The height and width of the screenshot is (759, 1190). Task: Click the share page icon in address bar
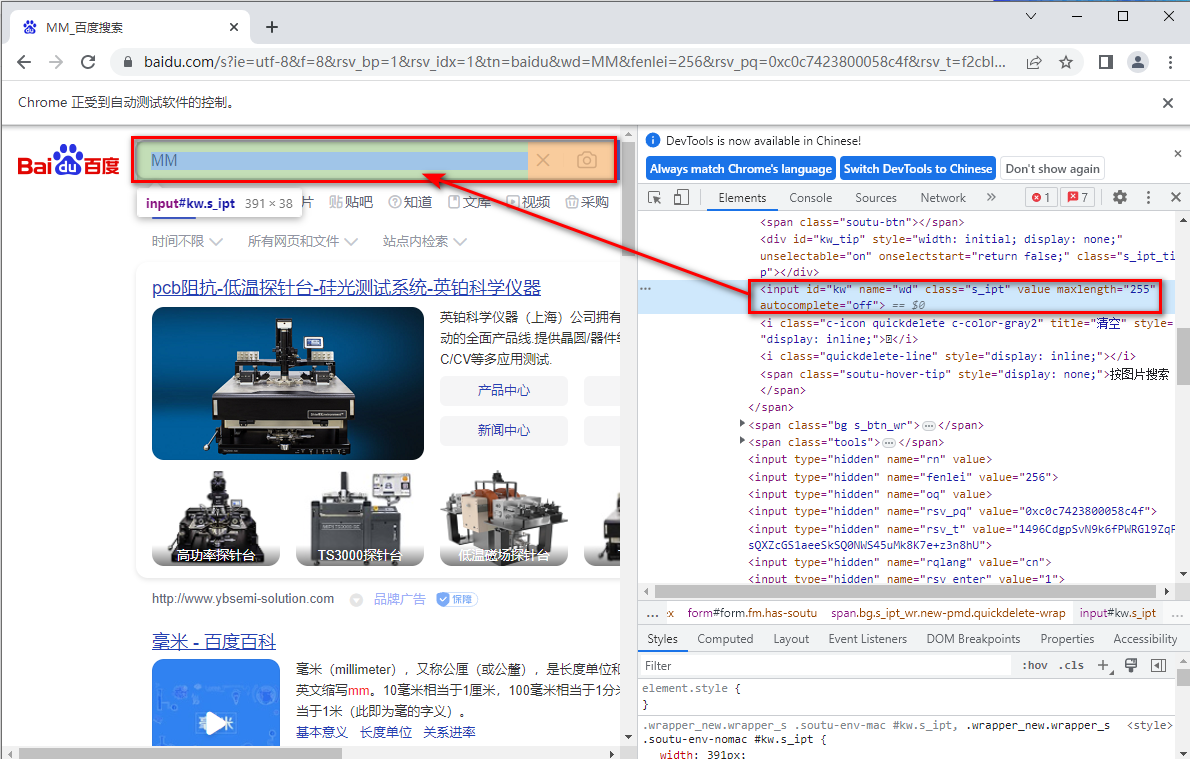pyautogui.click(x=1034, y=62)
